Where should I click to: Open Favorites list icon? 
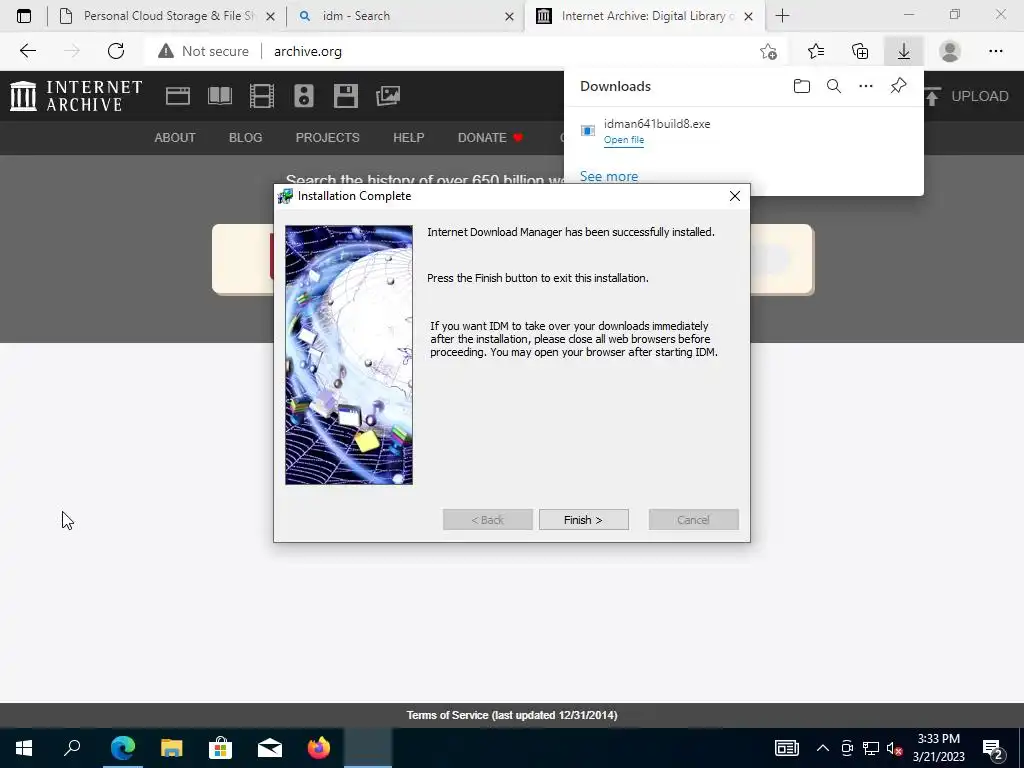(x=816, y=51)
